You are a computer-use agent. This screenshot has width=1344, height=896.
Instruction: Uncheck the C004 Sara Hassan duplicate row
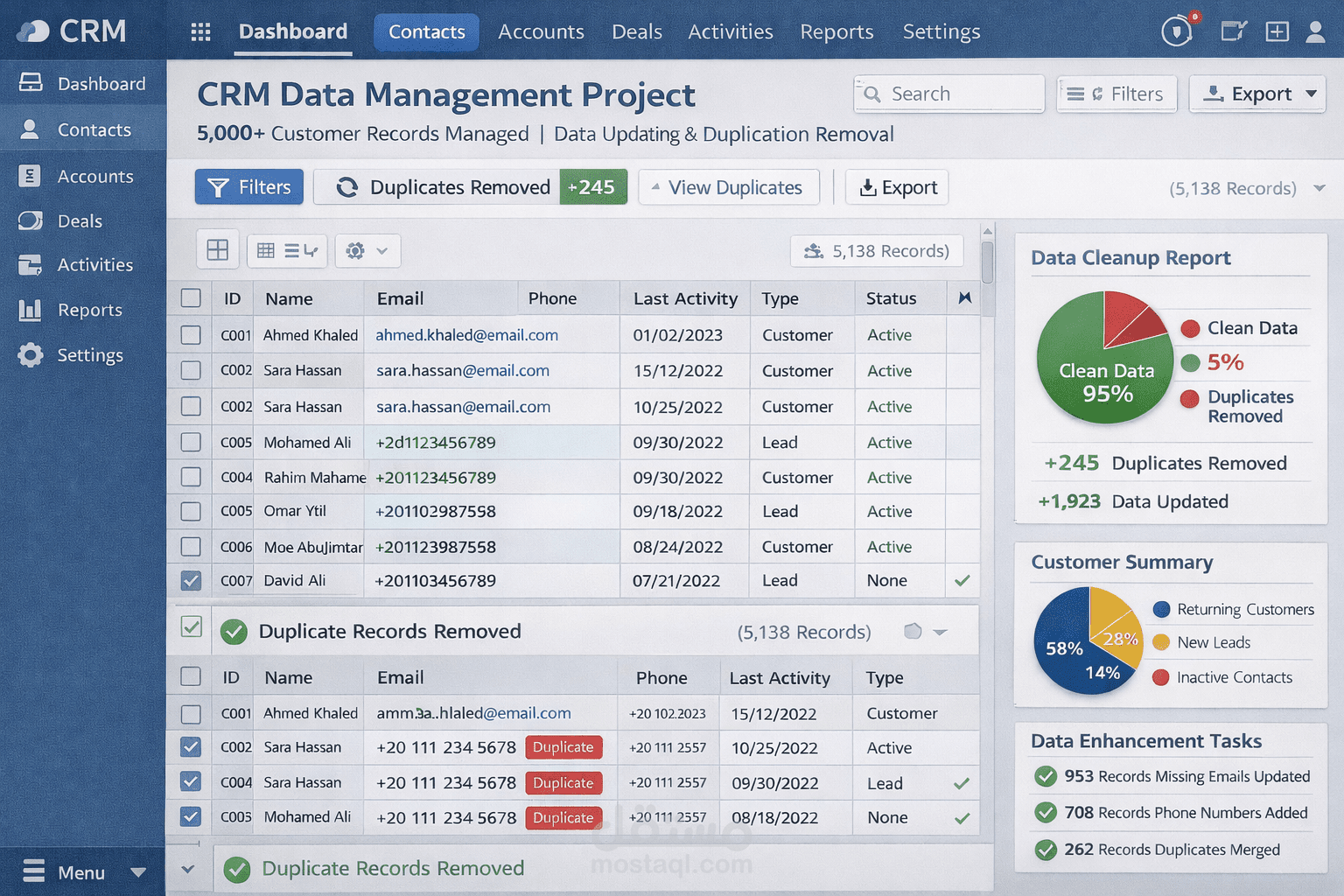click(x=191, y=781)
